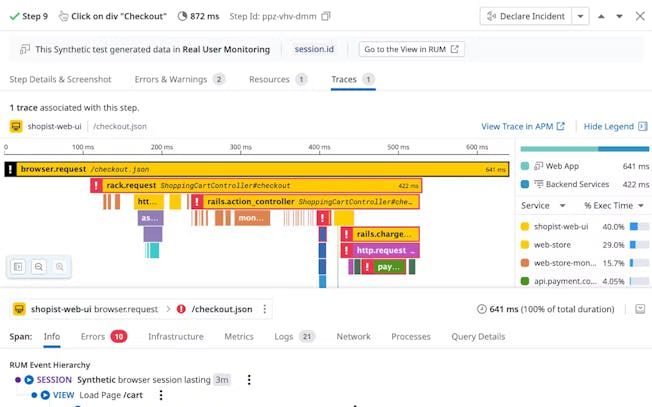The height and width of the screenshot is (407, 652).
Task: Click the error icon on rack.request span
Action: coord(96,186)
